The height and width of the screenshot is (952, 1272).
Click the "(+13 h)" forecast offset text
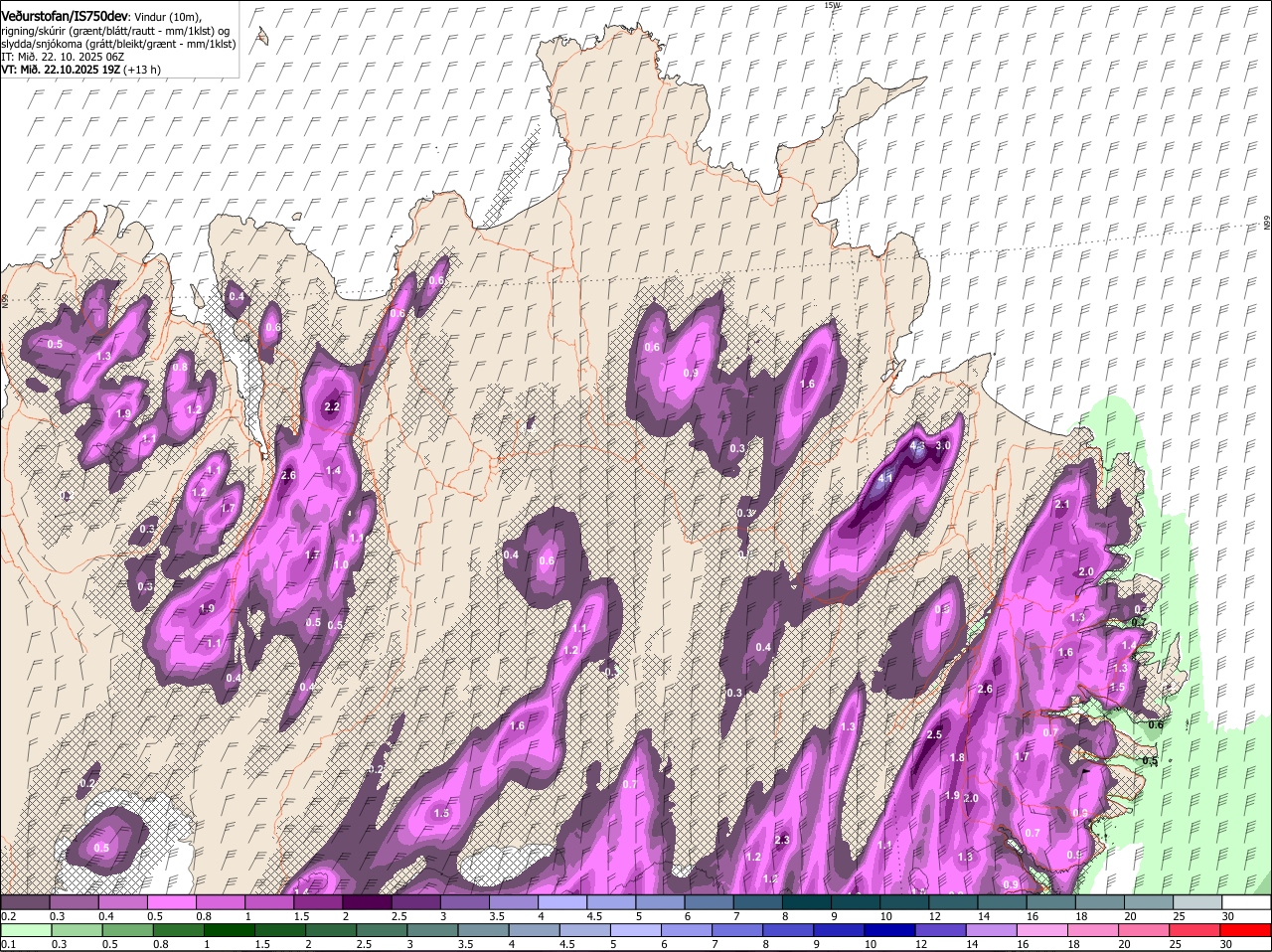pyautogui.click(x=143, y=70)
